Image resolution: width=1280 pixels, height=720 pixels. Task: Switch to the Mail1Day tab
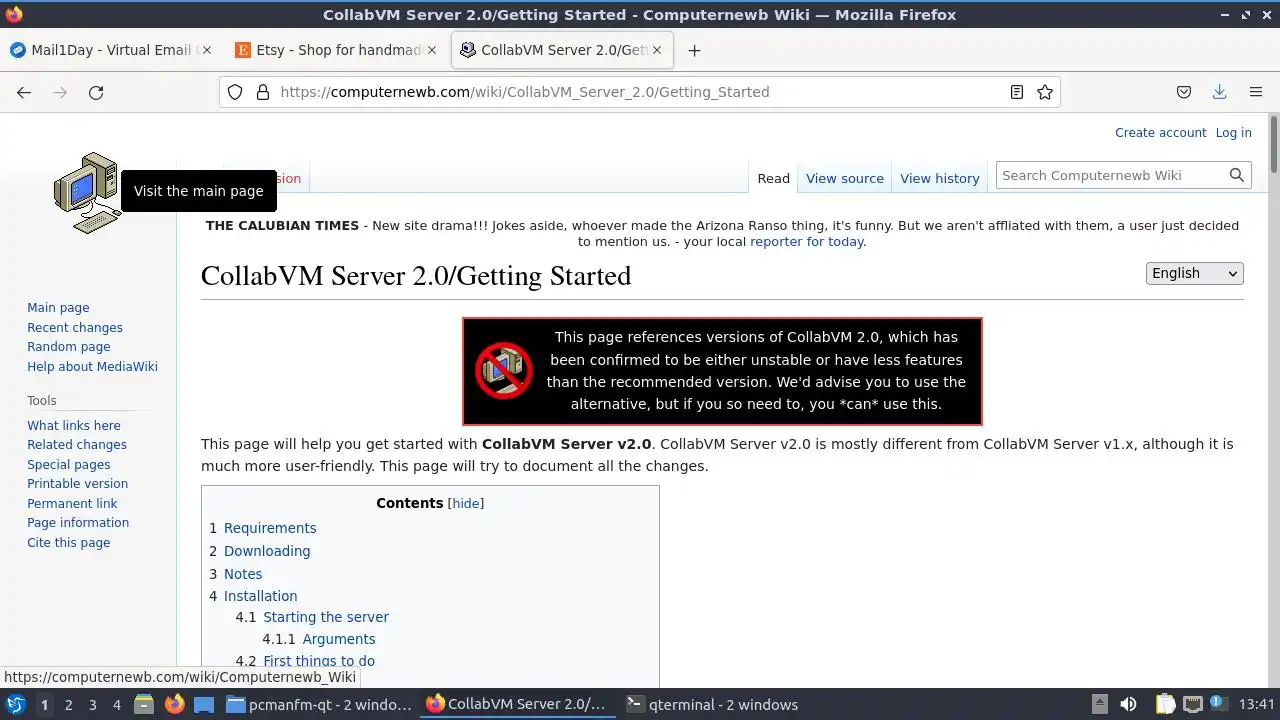click(110, 50)
